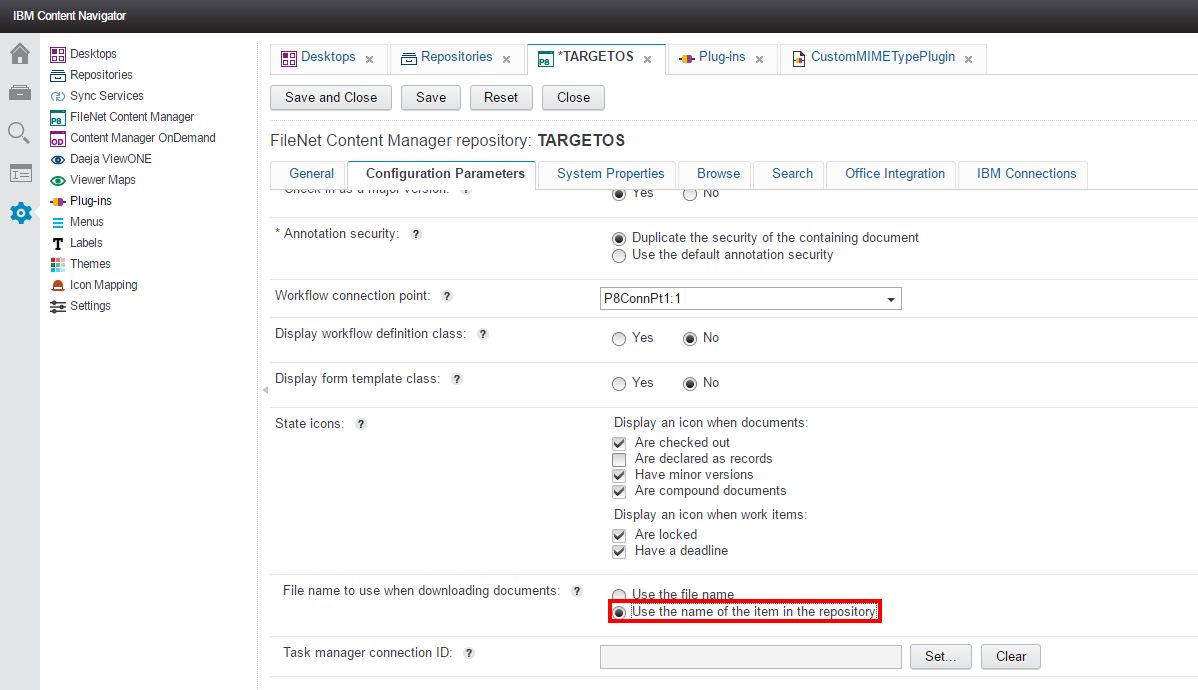Choose Yes for Display form template class
Screen dimensions: 1198x690
(x=619, y=384)
